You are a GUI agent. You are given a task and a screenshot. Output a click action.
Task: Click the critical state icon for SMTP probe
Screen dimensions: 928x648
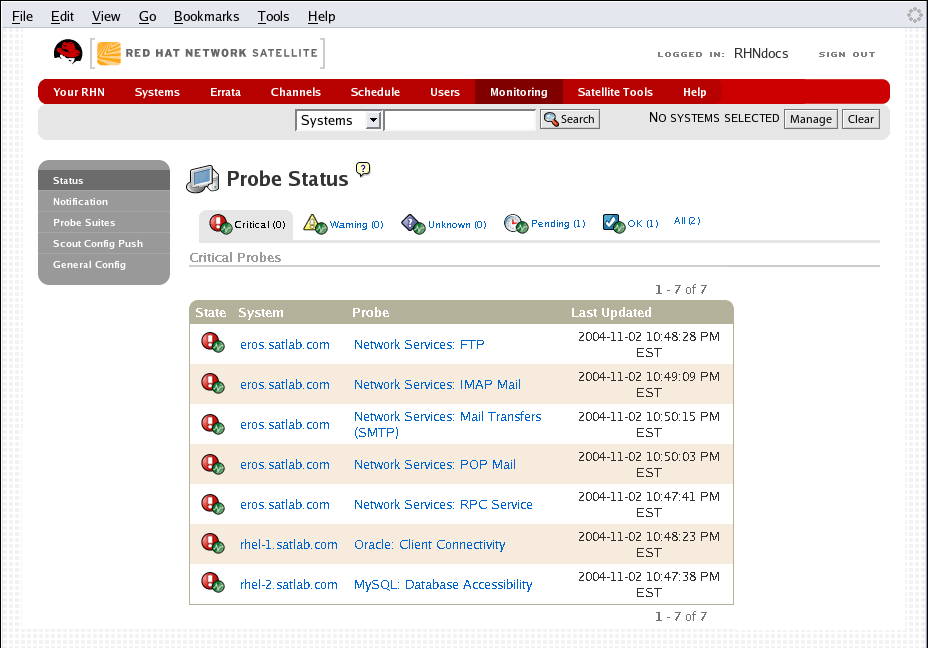pyautogui.click(x=212, y=424)
